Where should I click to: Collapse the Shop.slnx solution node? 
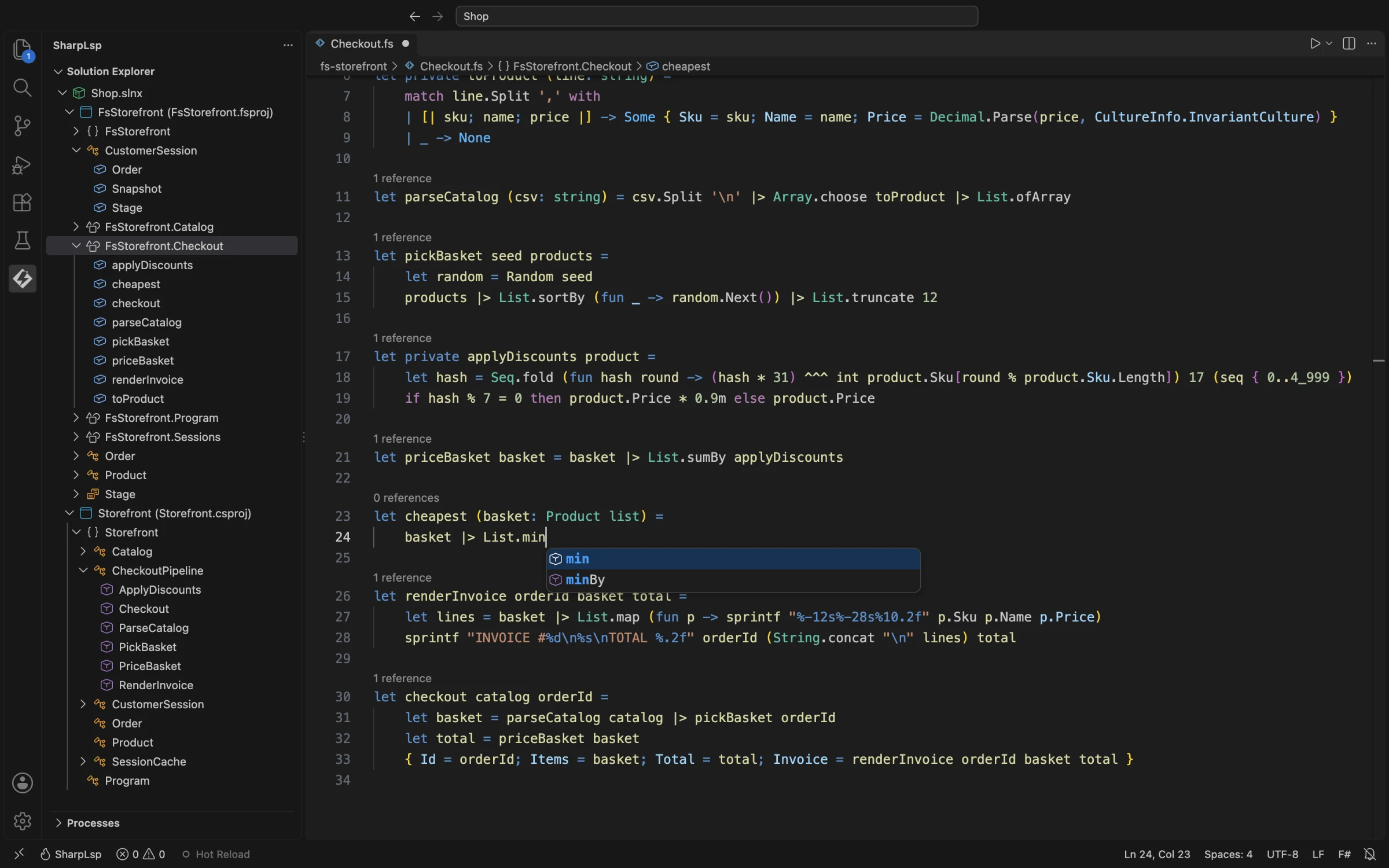point(63,93)
